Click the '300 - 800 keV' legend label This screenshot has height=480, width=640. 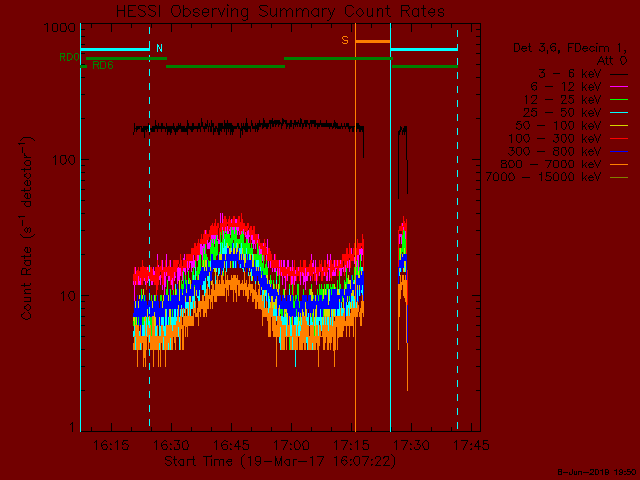pos(554,151)
